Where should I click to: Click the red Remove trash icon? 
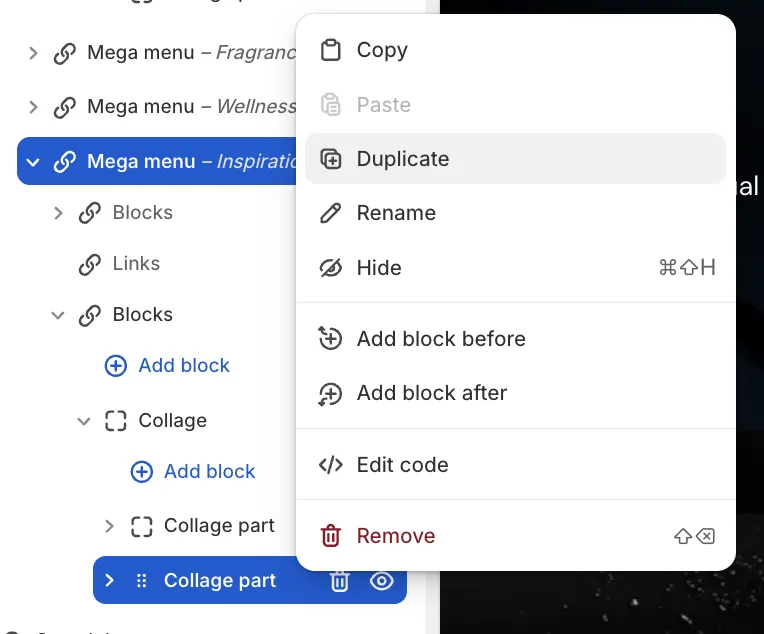point(330,536)
